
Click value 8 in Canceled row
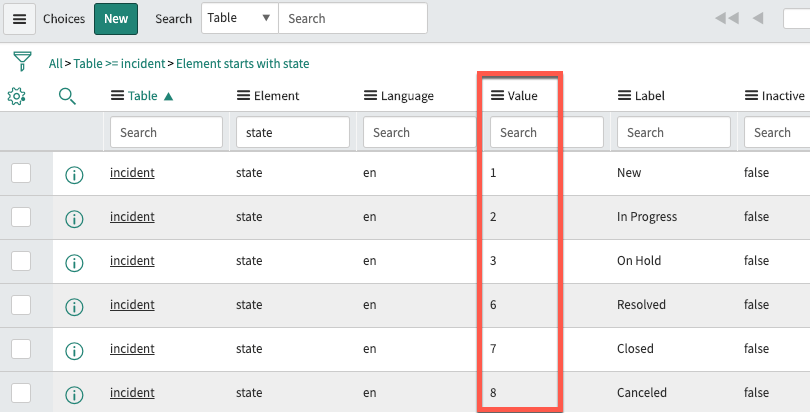tap(493, 392)
